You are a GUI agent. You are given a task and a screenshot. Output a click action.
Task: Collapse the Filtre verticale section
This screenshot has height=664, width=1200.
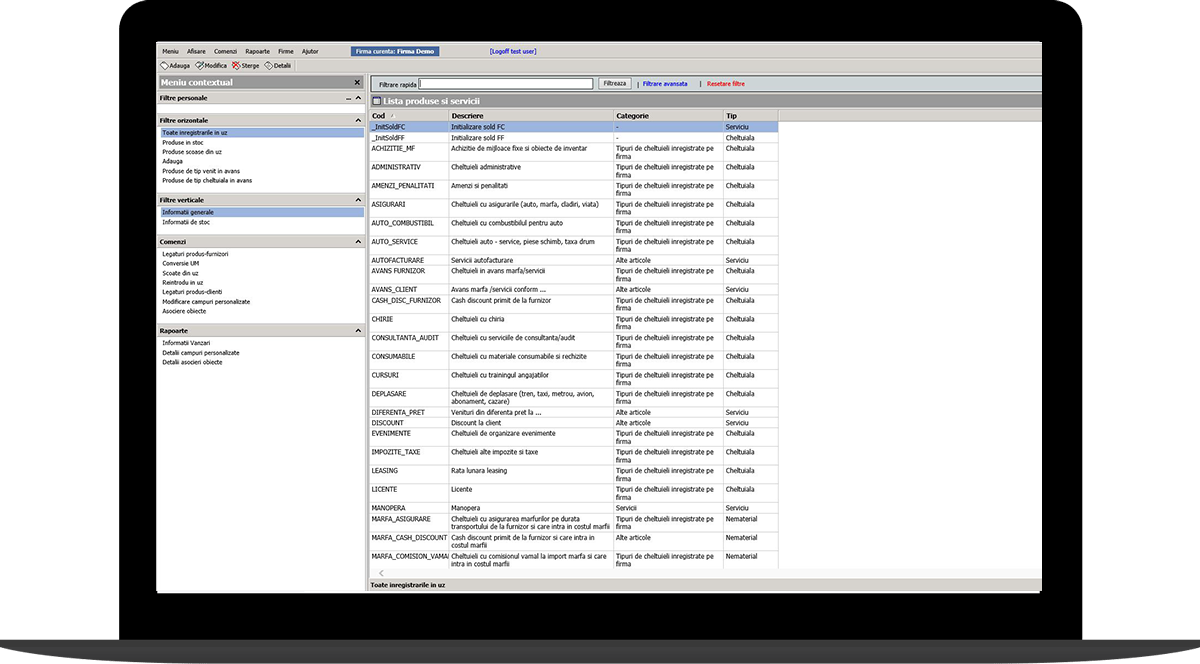click(358, 200)
